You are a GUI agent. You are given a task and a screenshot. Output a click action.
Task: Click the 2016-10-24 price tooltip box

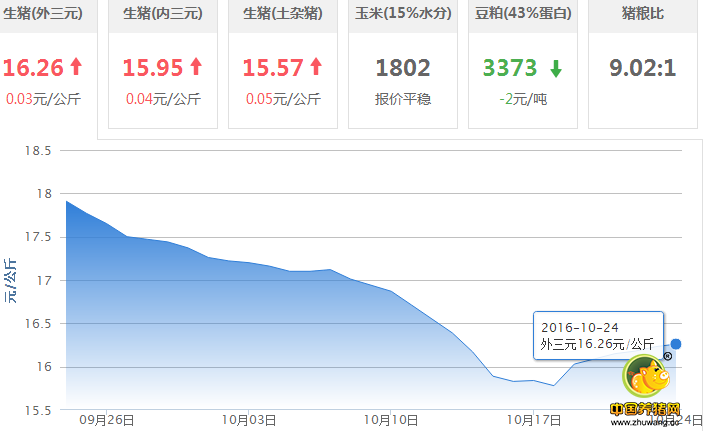click(597, 336)
